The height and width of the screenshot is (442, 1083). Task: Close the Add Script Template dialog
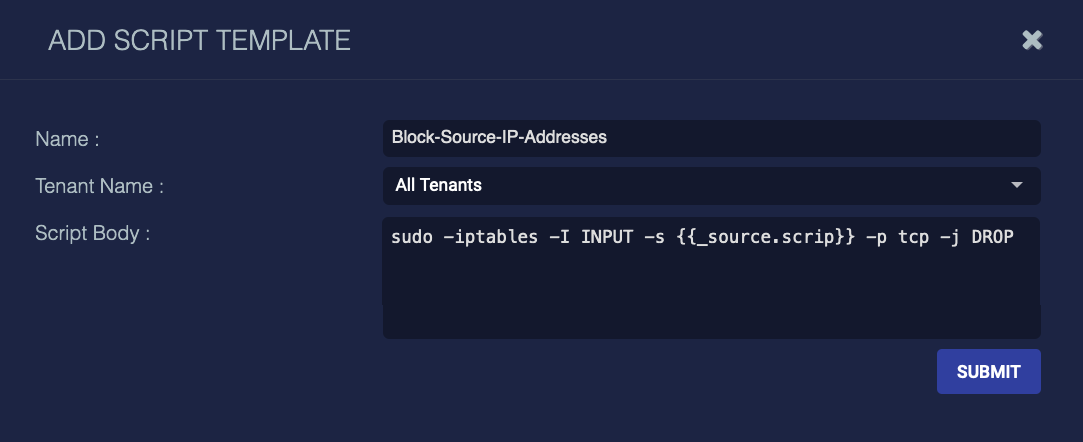tap(1032, 40)
